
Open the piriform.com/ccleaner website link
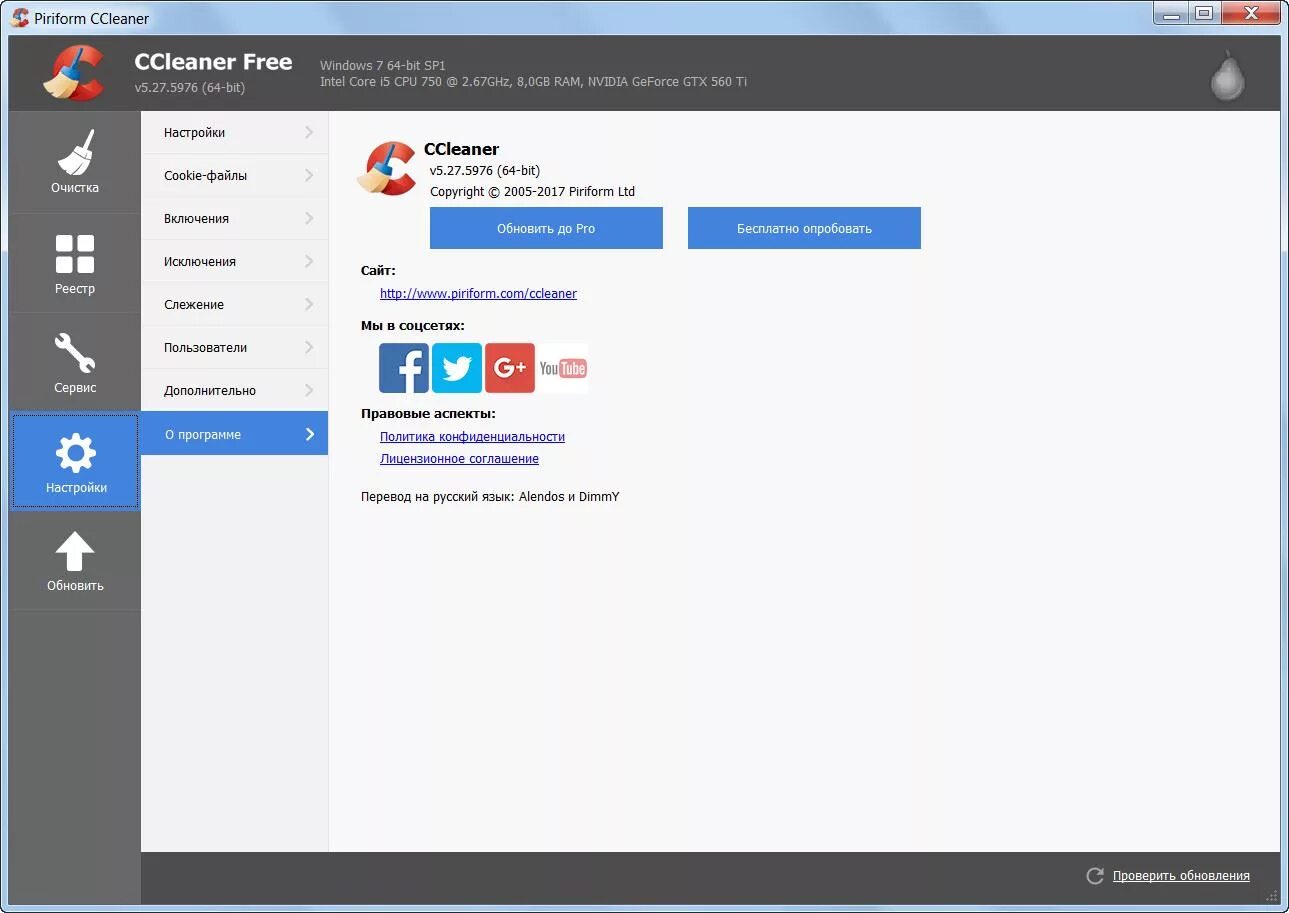(478, 293)
